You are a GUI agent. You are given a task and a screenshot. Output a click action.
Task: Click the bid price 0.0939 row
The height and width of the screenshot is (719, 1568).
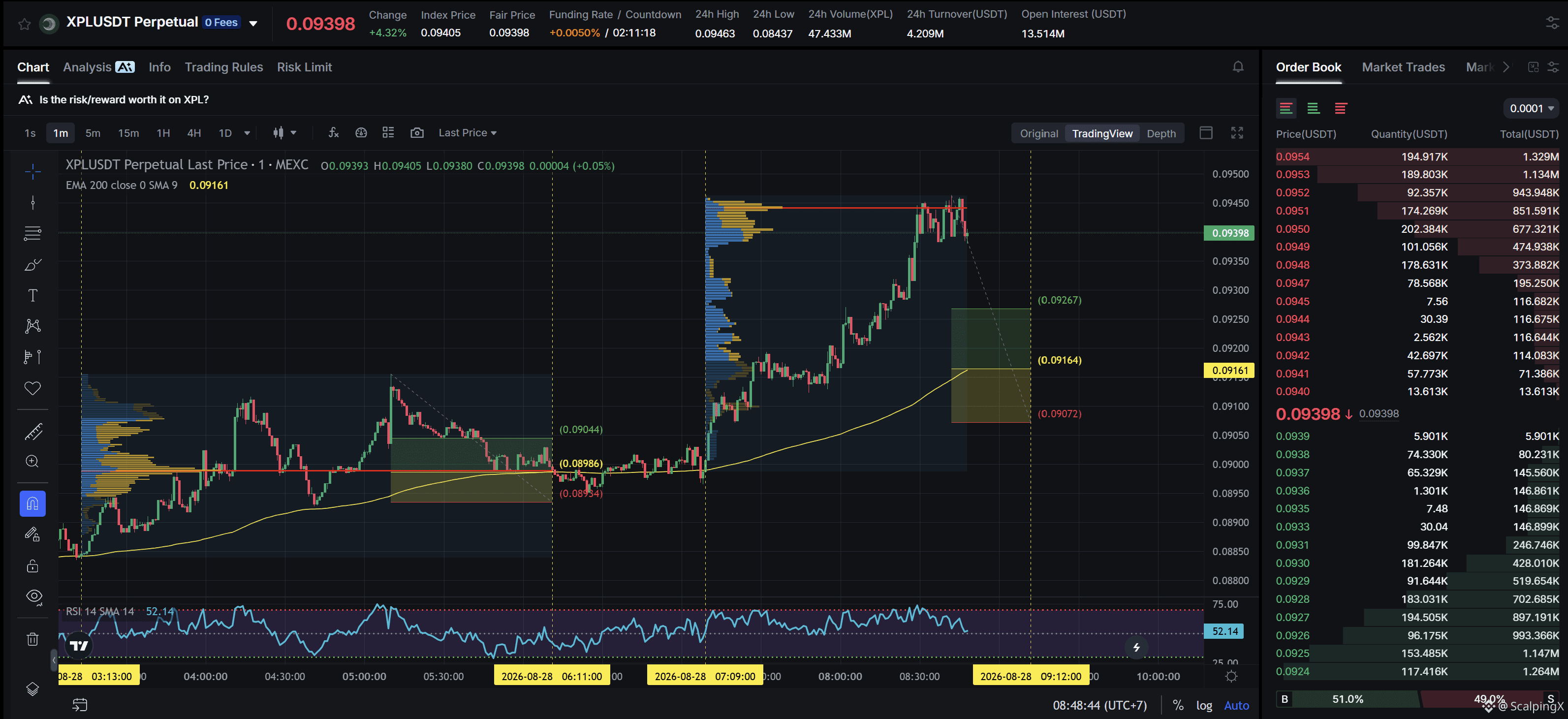point(1417,436)
